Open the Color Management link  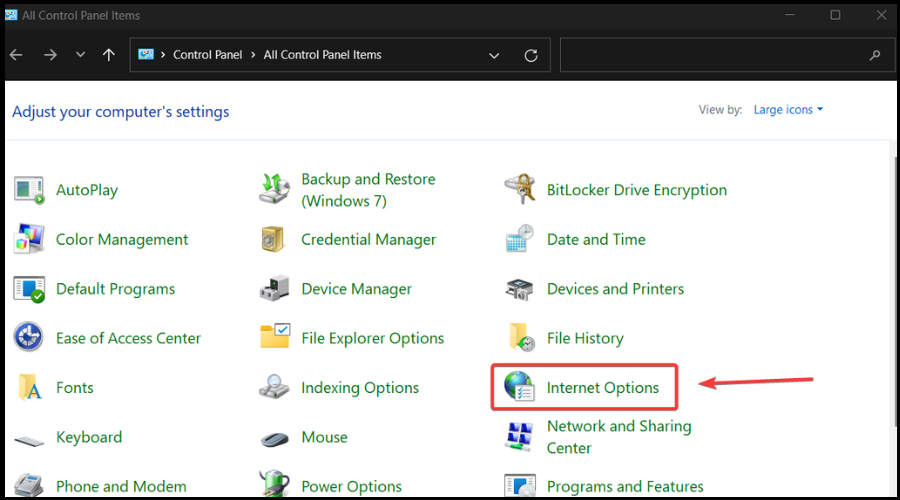pos(122,239)
